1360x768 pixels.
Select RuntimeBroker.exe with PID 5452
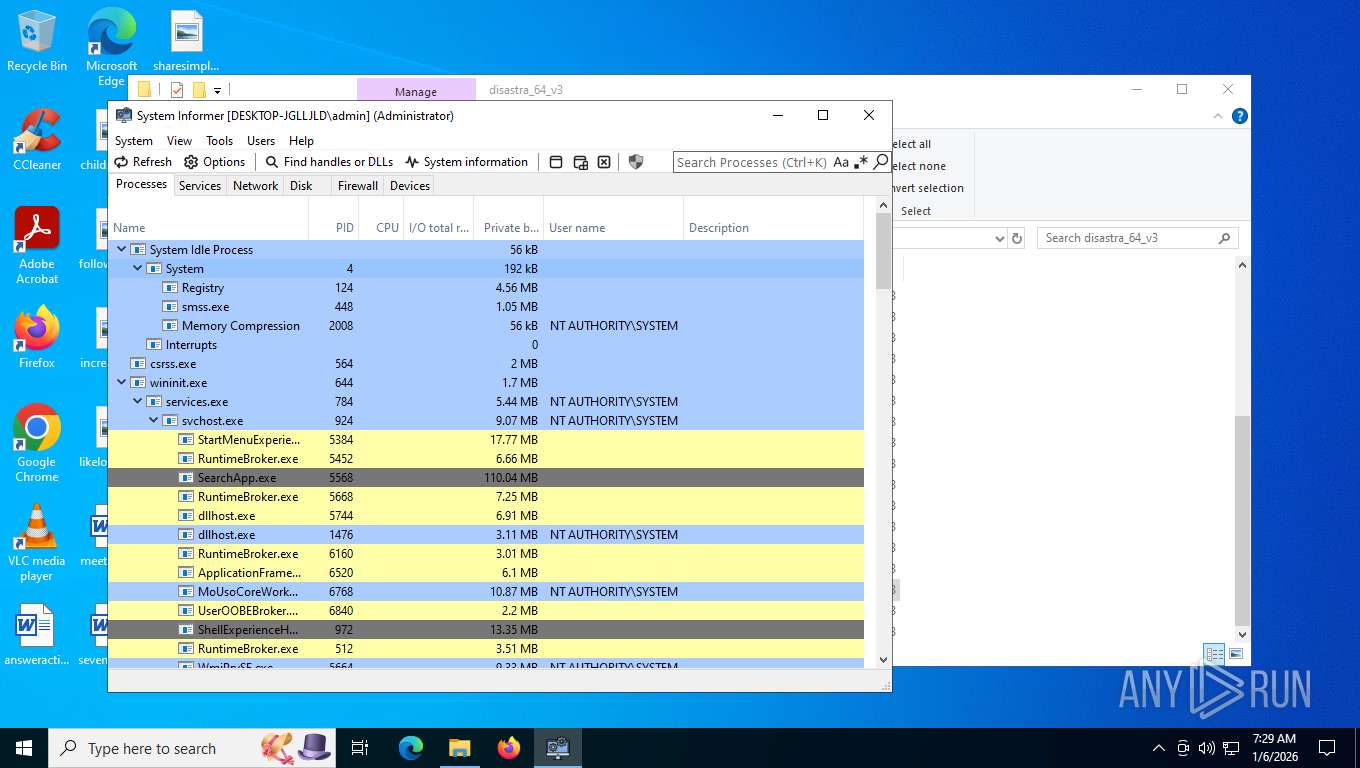[486, 459]
